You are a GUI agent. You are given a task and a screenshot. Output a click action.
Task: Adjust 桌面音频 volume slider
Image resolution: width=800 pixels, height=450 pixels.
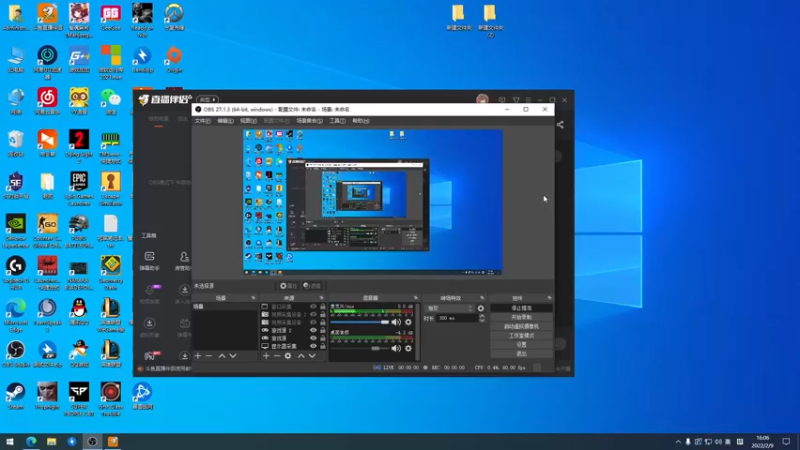pyautogui.click(x=360, y=348)
